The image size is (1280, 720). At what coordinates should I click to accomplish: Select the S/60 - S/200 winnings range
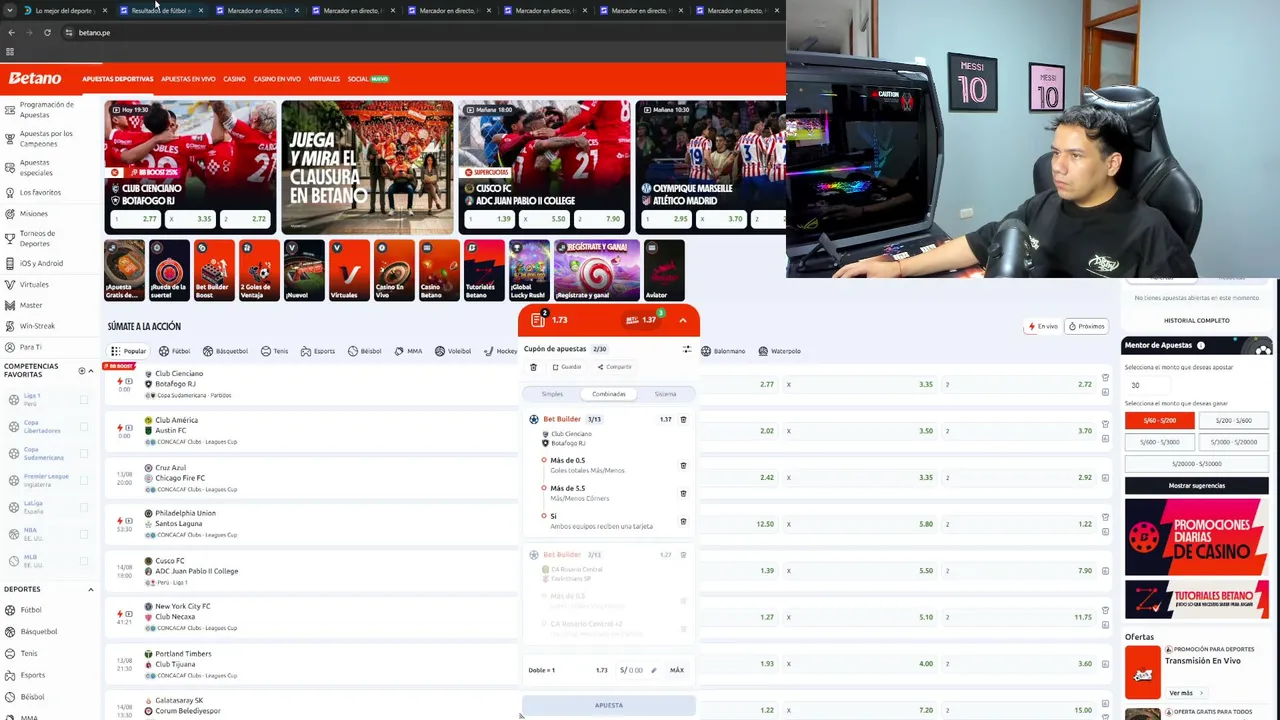1160,421
